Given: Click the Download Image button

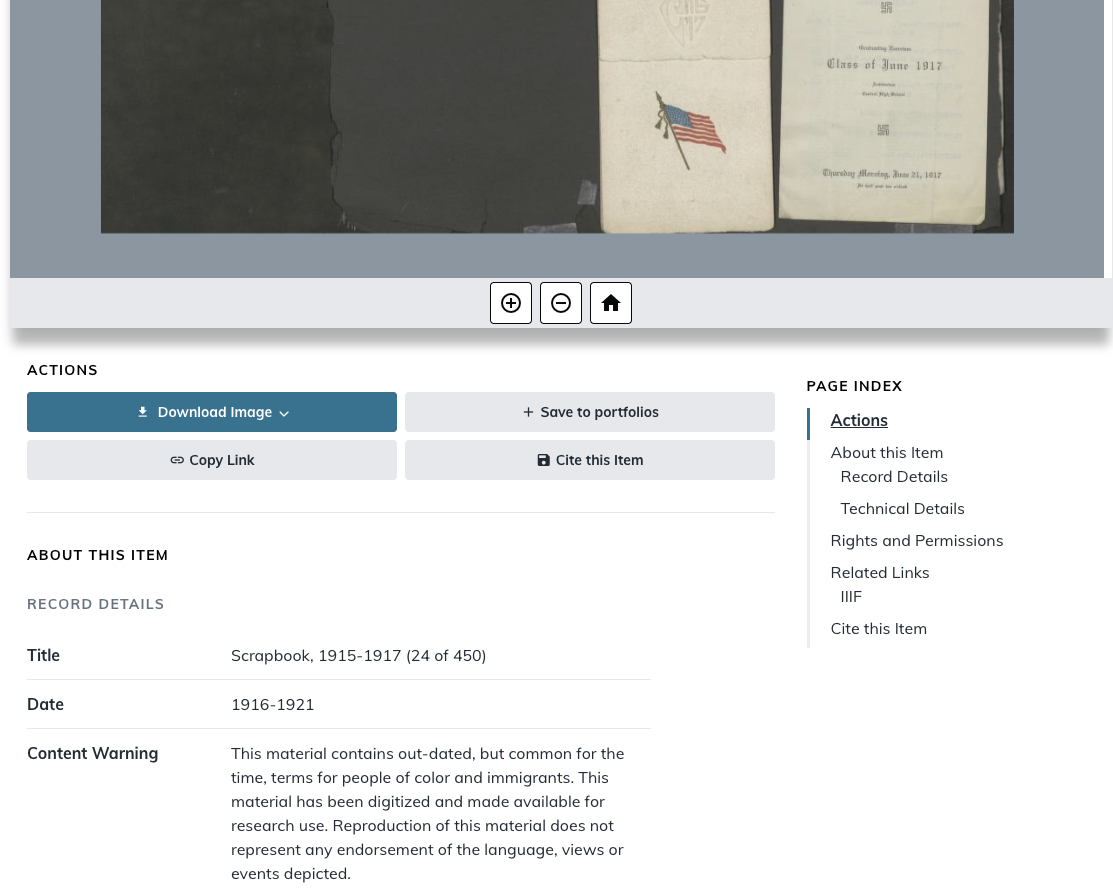Looking at the screenshot, I should tap(212, 412).
